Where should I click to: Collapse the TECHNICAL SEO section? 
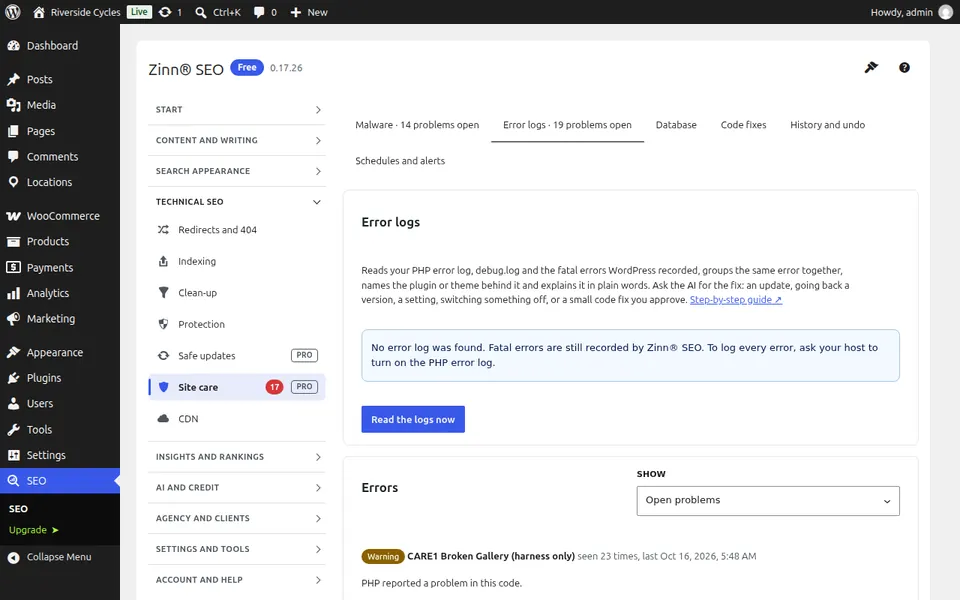coord(237,201)
